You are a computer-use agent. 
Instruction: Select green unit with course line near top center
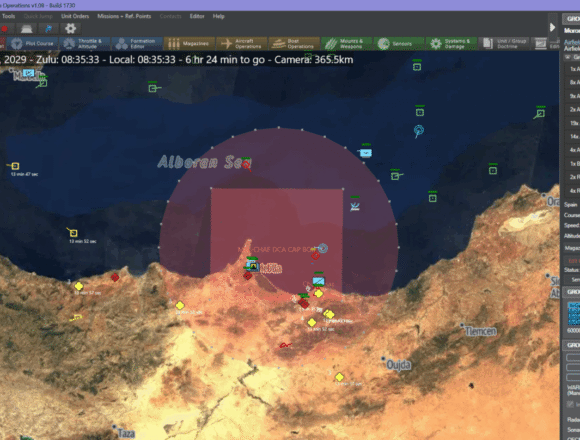(152, 88)
